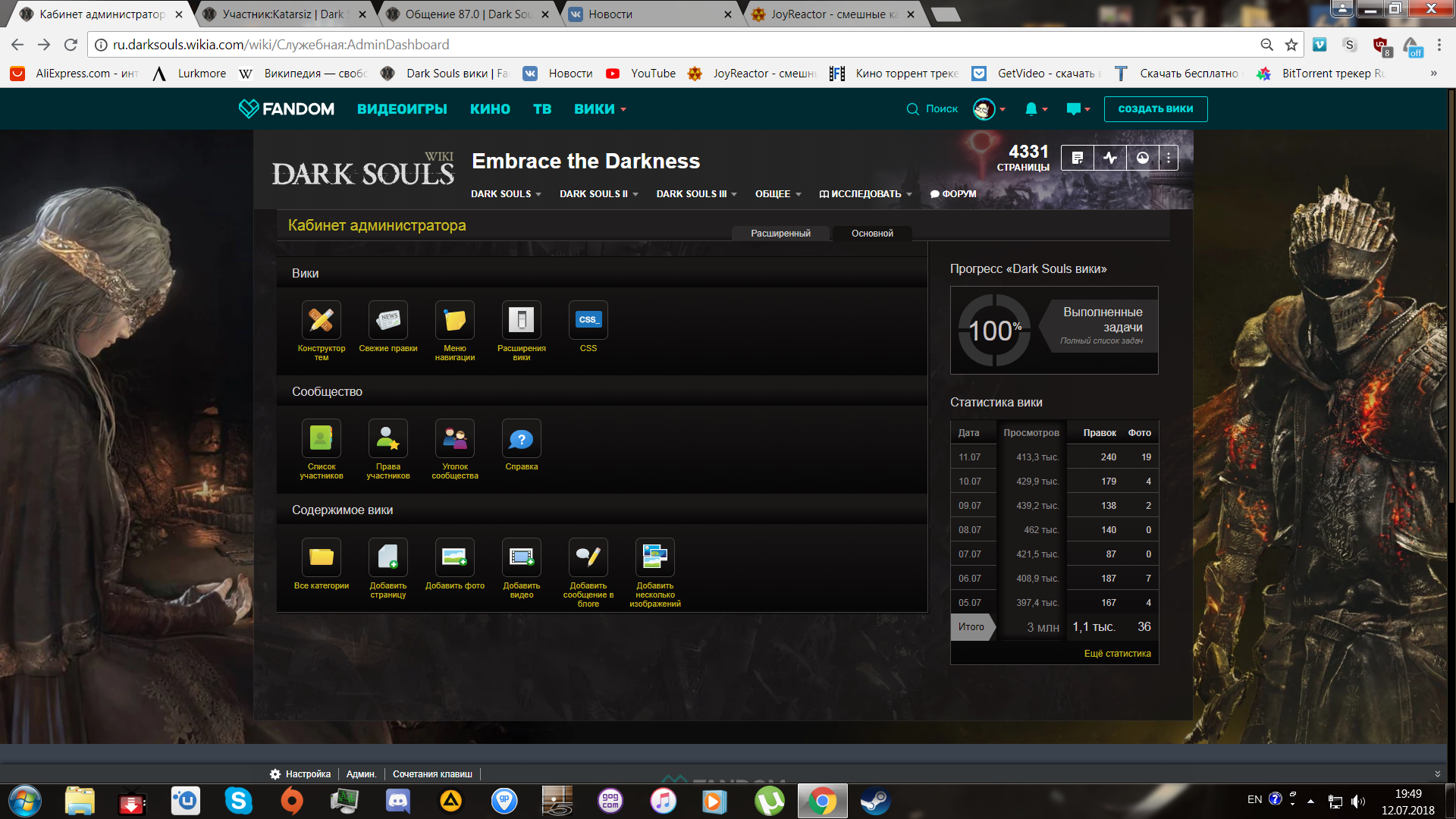Open User Rights (Права участников) icon

[x=388, y=438]
